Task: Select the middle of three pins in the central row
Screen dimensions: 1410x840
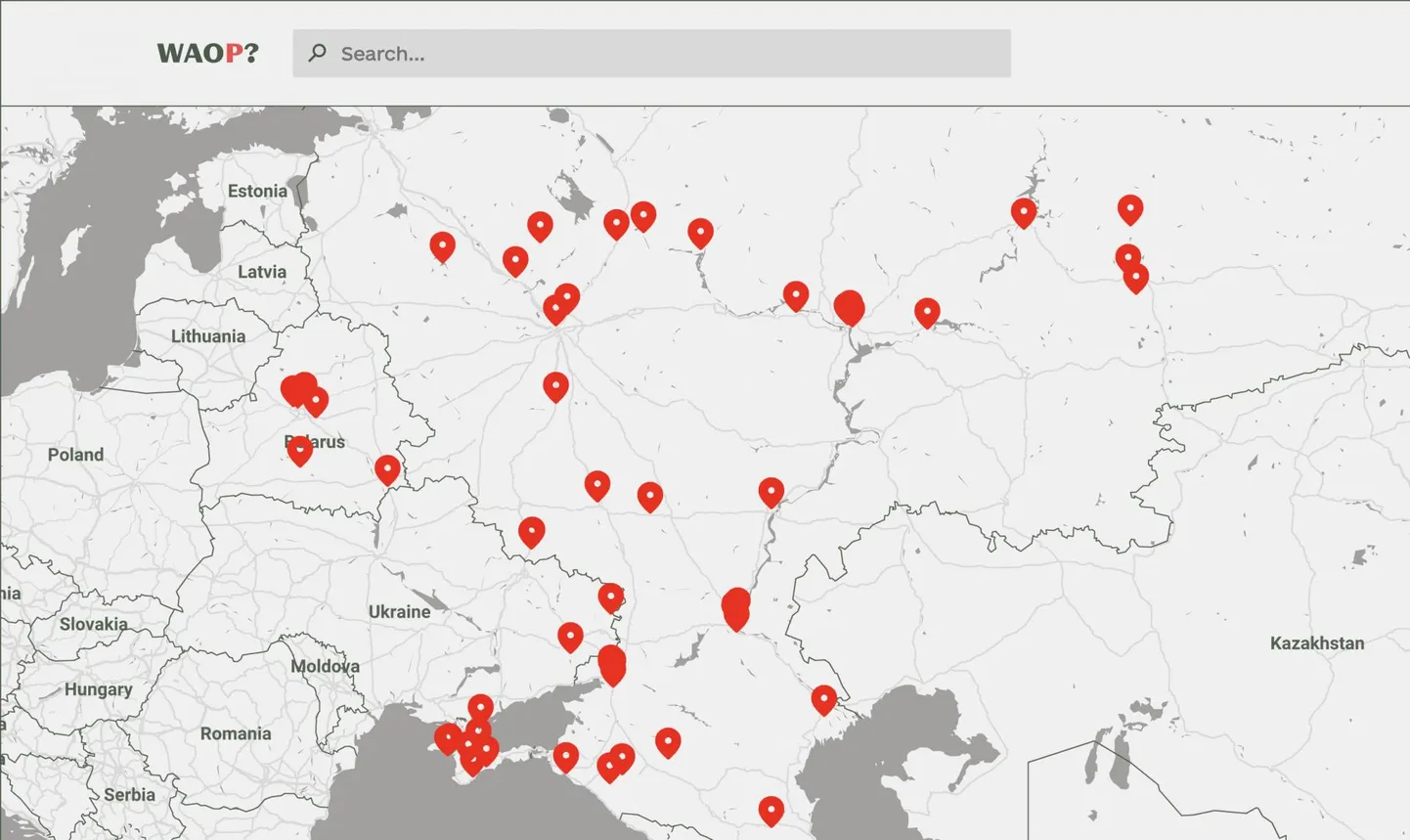Action: click(x=650, y=497)
